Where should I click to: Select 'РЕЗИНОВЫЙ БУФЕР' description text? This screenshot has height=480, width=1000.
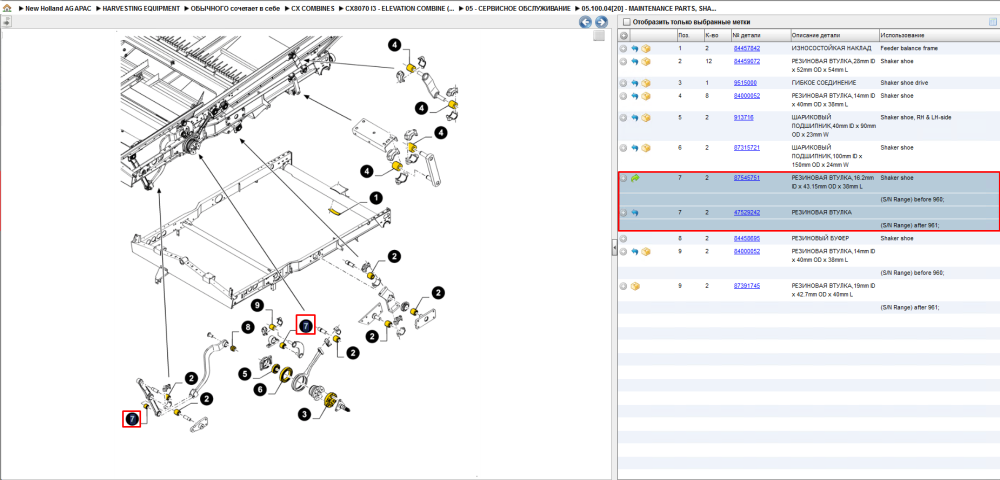point(821,239)
